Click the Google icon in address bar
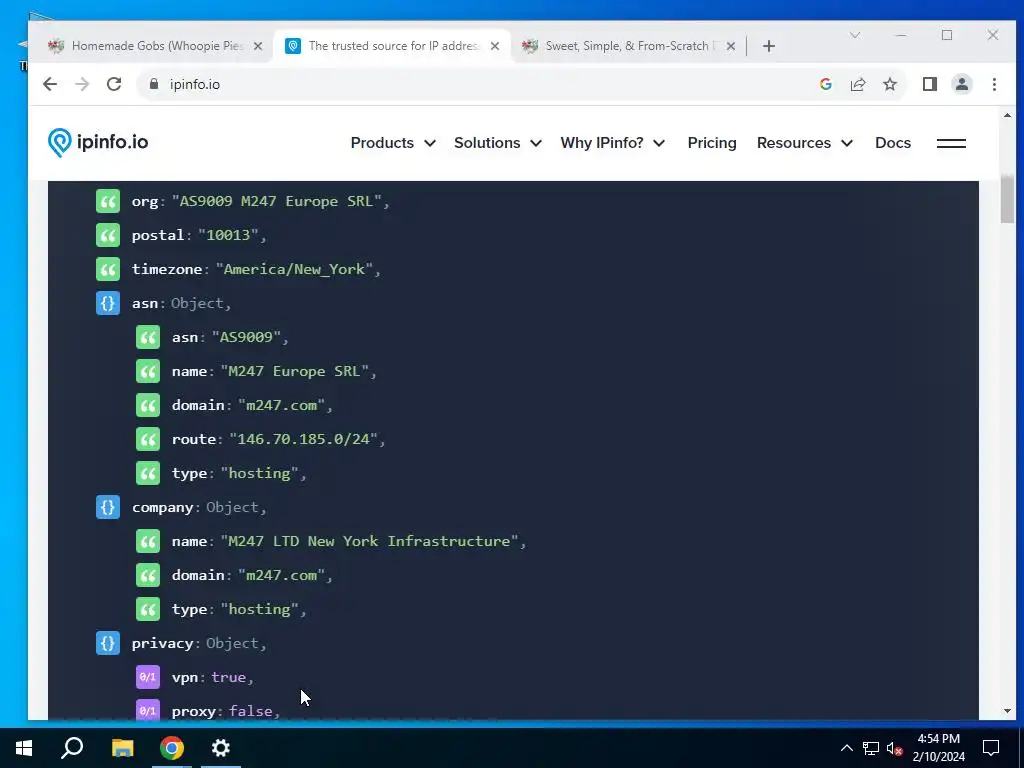This screenshot has width=1024, height=768. 825,84
